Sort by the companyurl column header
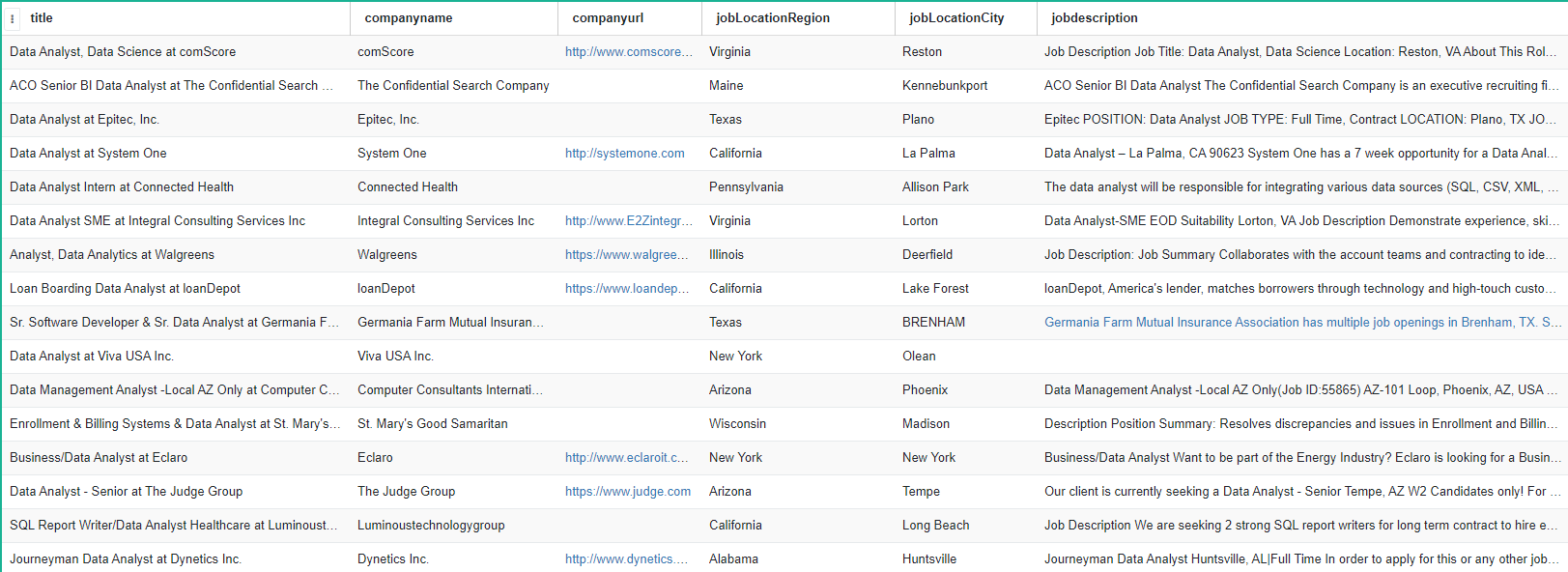This screenshot has height=572, width=1568. point(608,18)
